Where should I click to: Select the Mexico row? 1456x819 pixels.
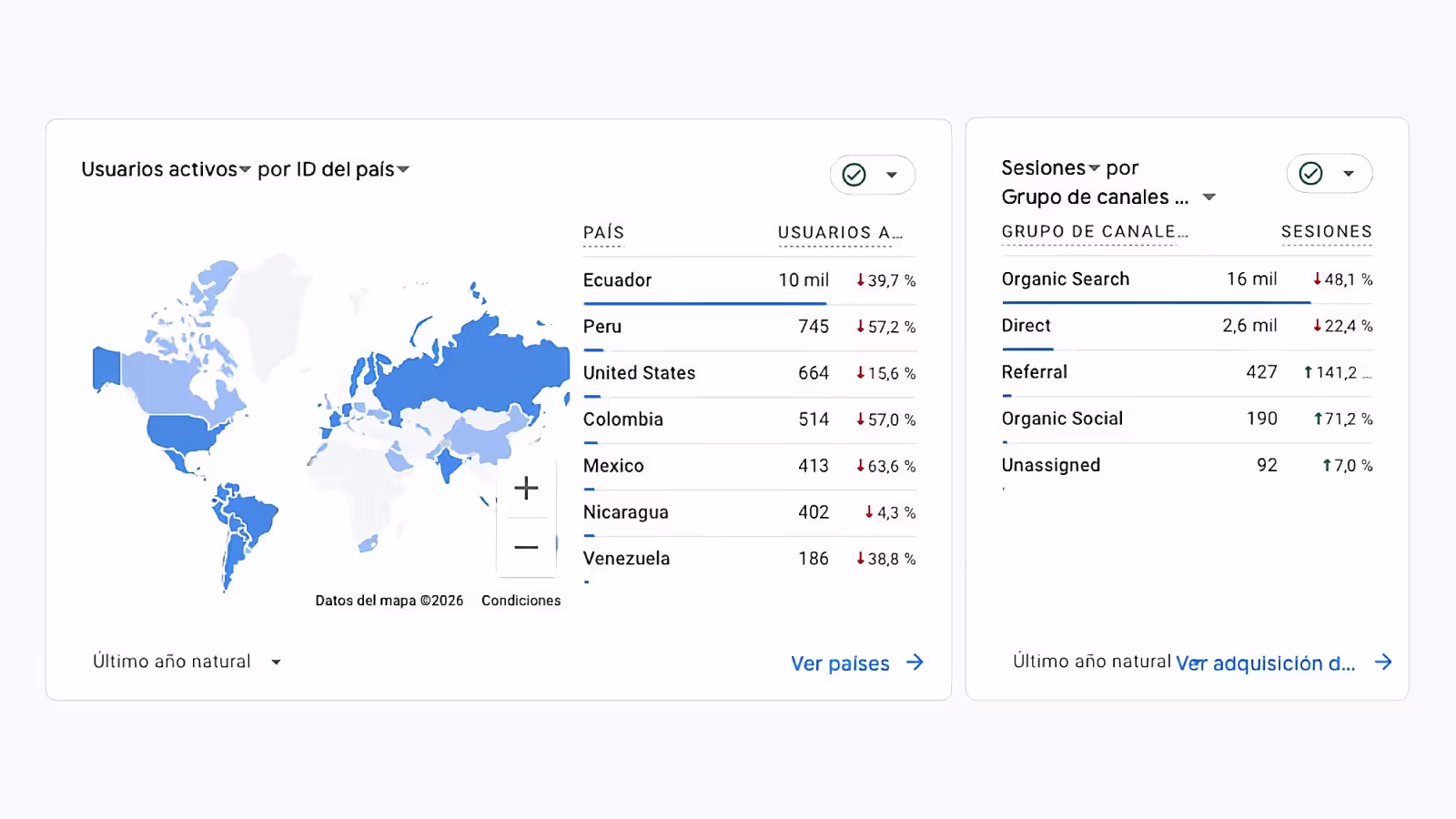point(749,466)
